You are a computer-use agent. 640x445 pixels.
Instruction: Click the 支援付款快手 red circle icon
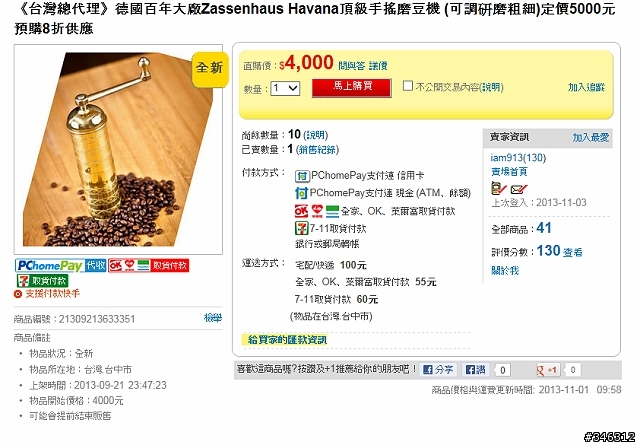(18, 294)
